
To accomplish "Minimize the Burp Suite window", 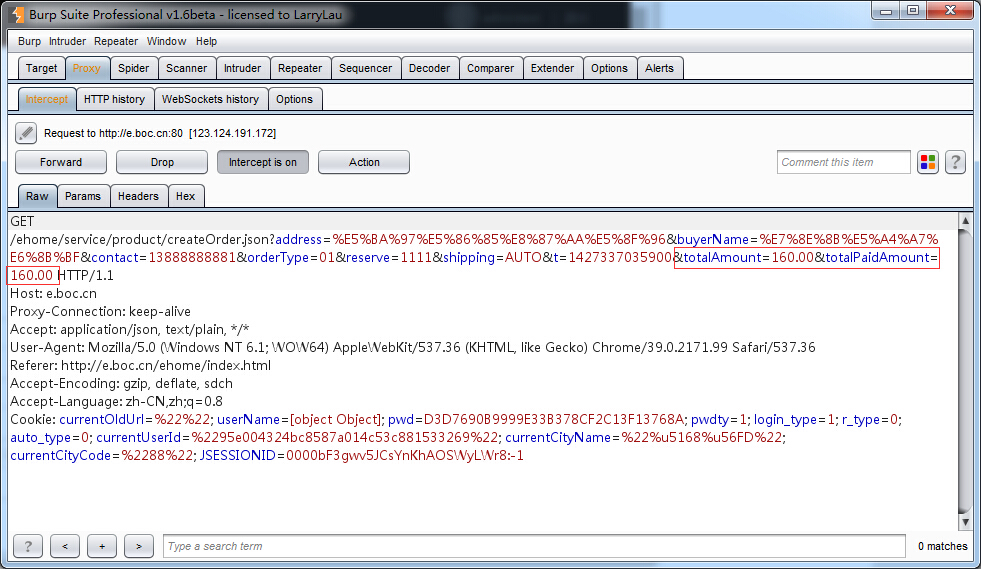I will click(x=886, y=11).
